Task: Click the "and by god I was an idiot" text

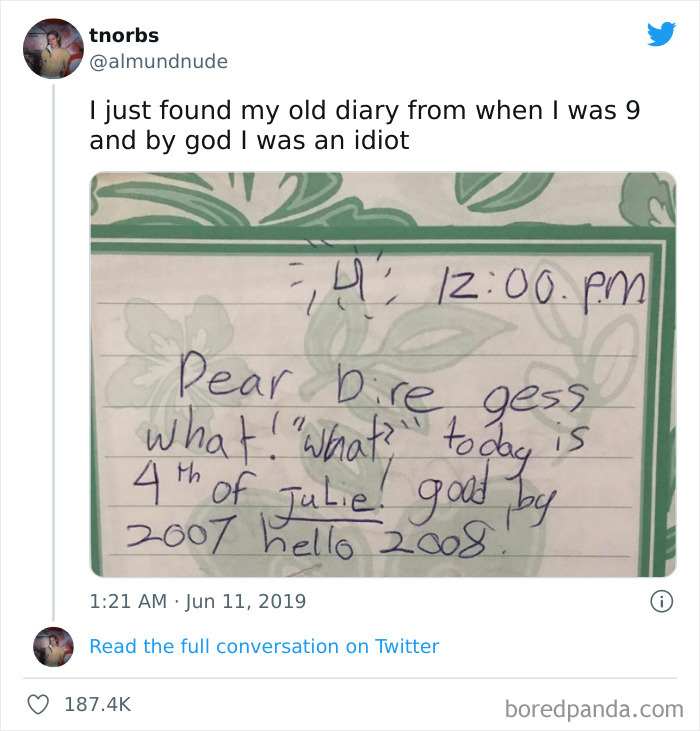Action: click(249, 141)
